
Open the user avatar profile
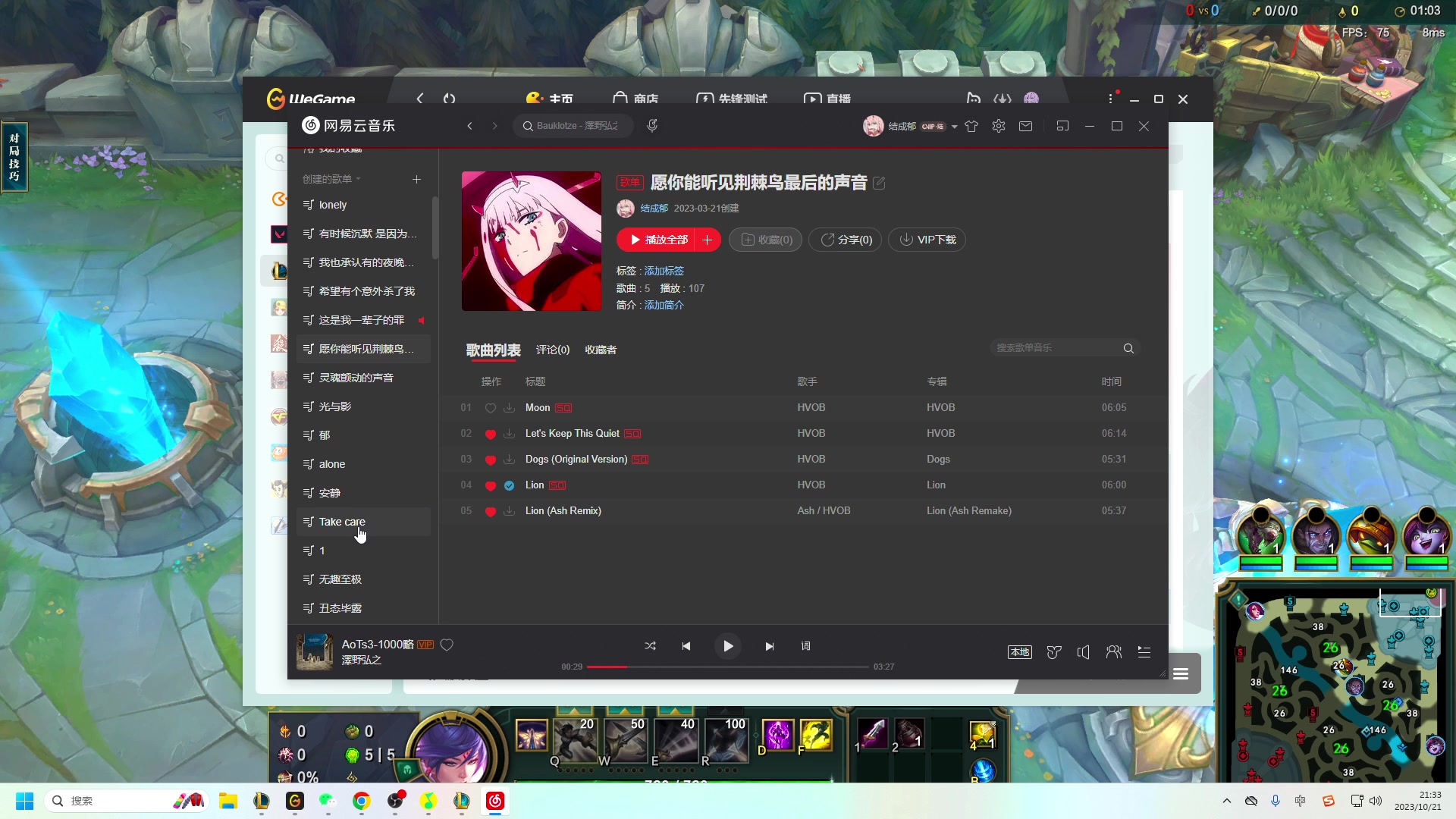click(873, 126)
